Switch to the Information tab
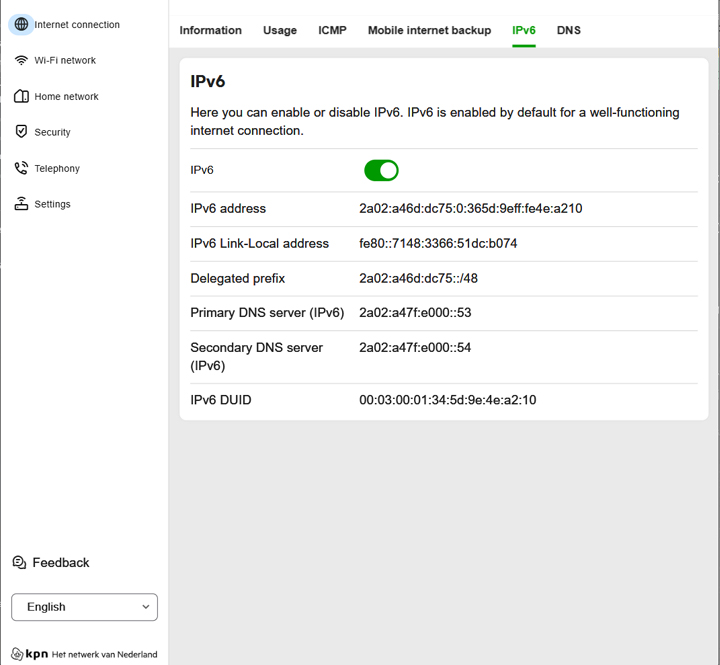Image resolution: width=720 pixels, height=665 pixels. click(210, 30)
